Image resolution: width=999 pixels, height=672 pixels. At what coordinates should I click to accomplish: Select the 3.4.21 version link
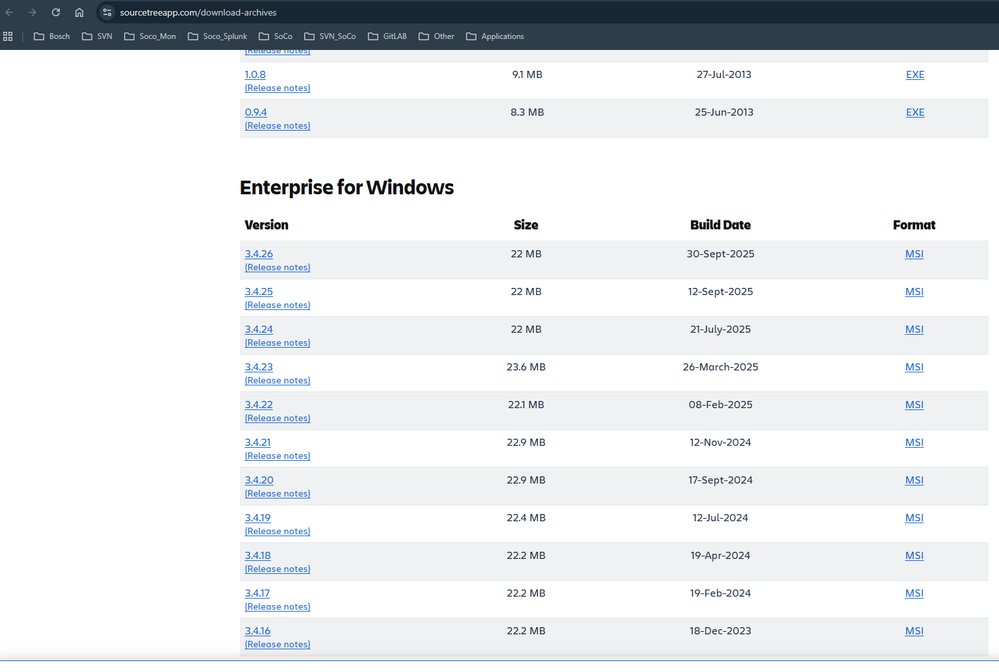[x=258, y=442]
